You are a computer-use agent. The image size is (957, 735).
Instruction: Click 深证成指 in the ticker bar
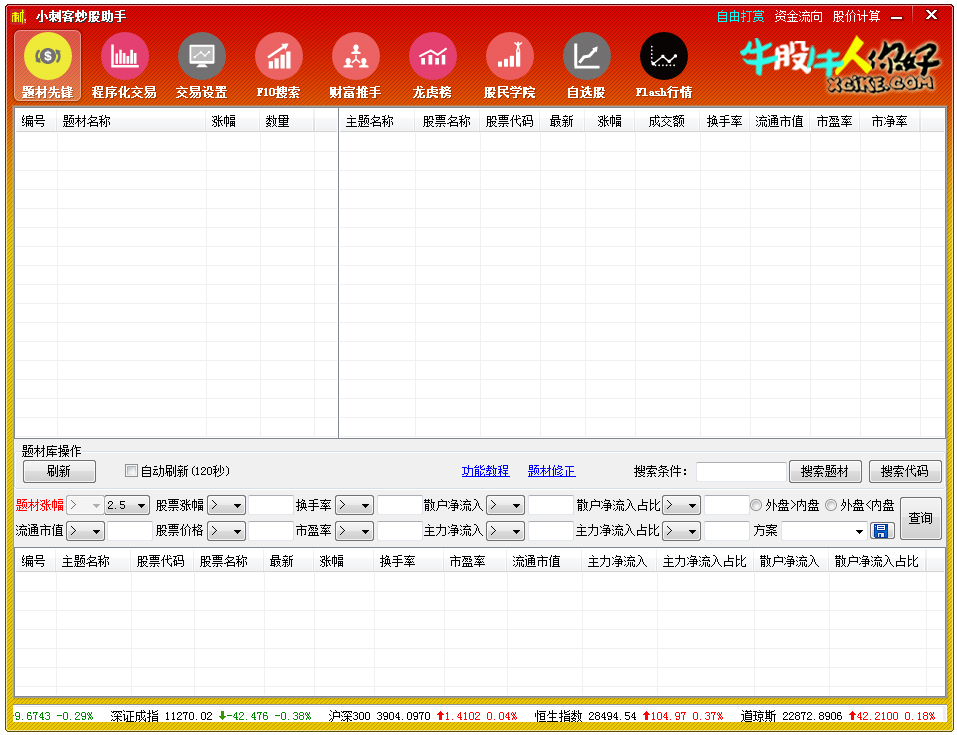coord(135,715)
